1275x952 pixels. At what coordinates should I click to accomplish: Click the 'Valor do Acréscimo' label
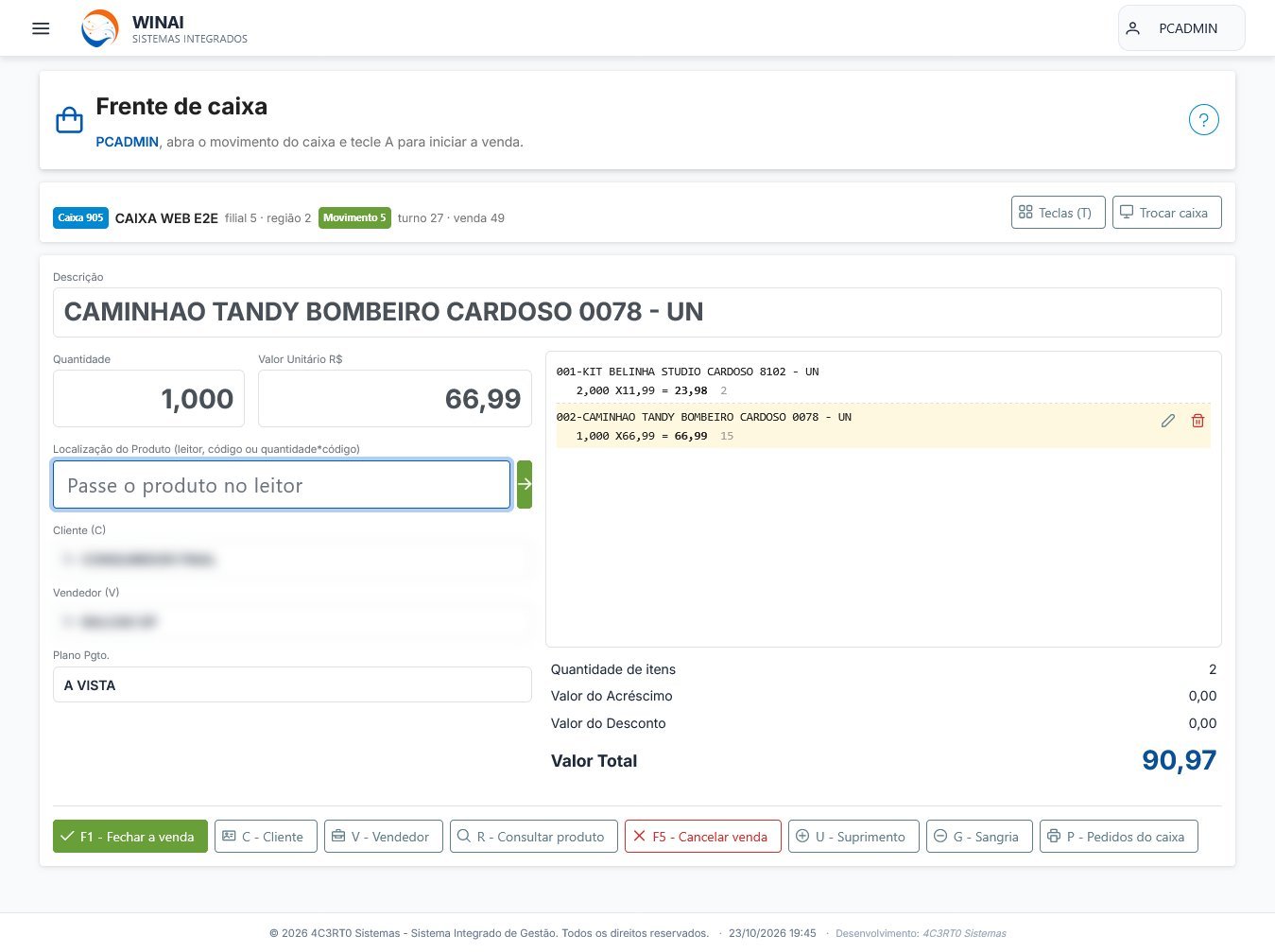[612, 696]
